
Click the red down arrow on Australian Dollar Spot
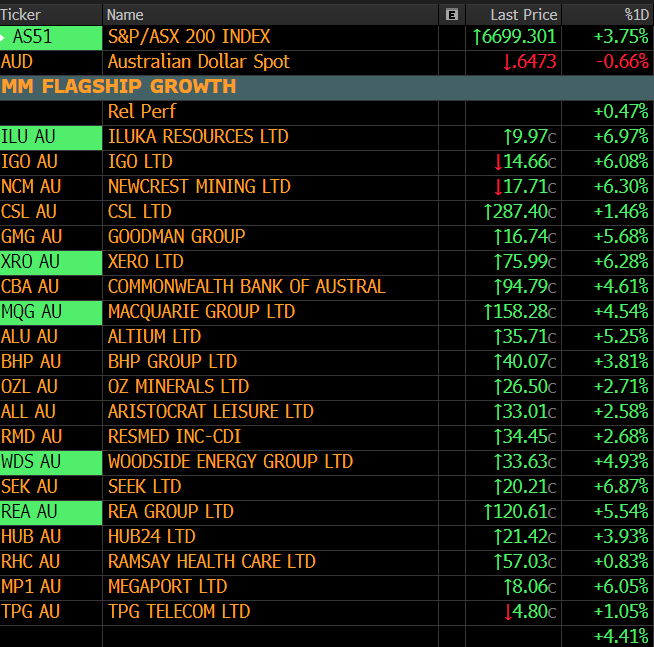point(508,62)
